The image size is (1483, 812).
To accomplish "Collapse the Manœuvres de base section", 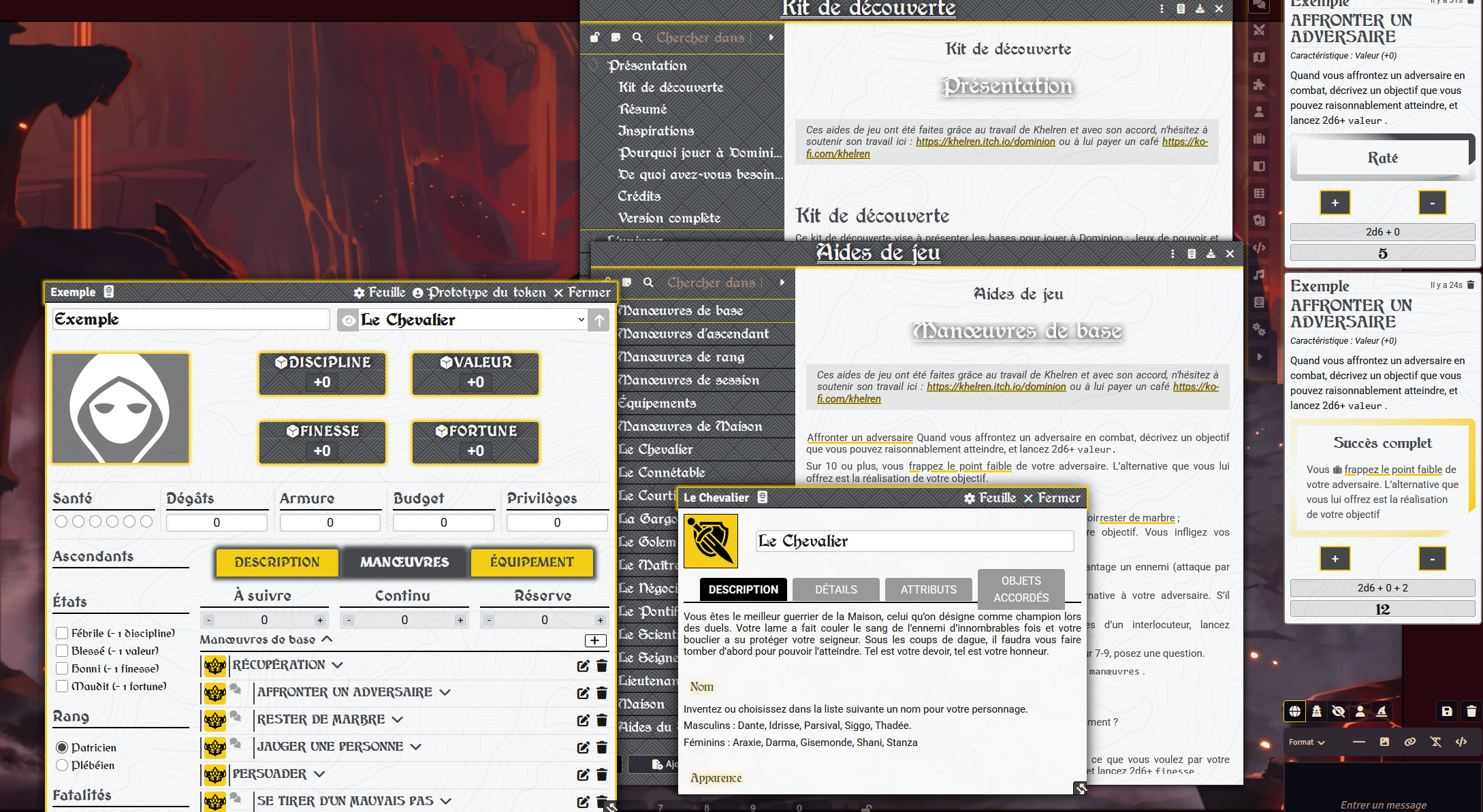I will pos(327,639).
